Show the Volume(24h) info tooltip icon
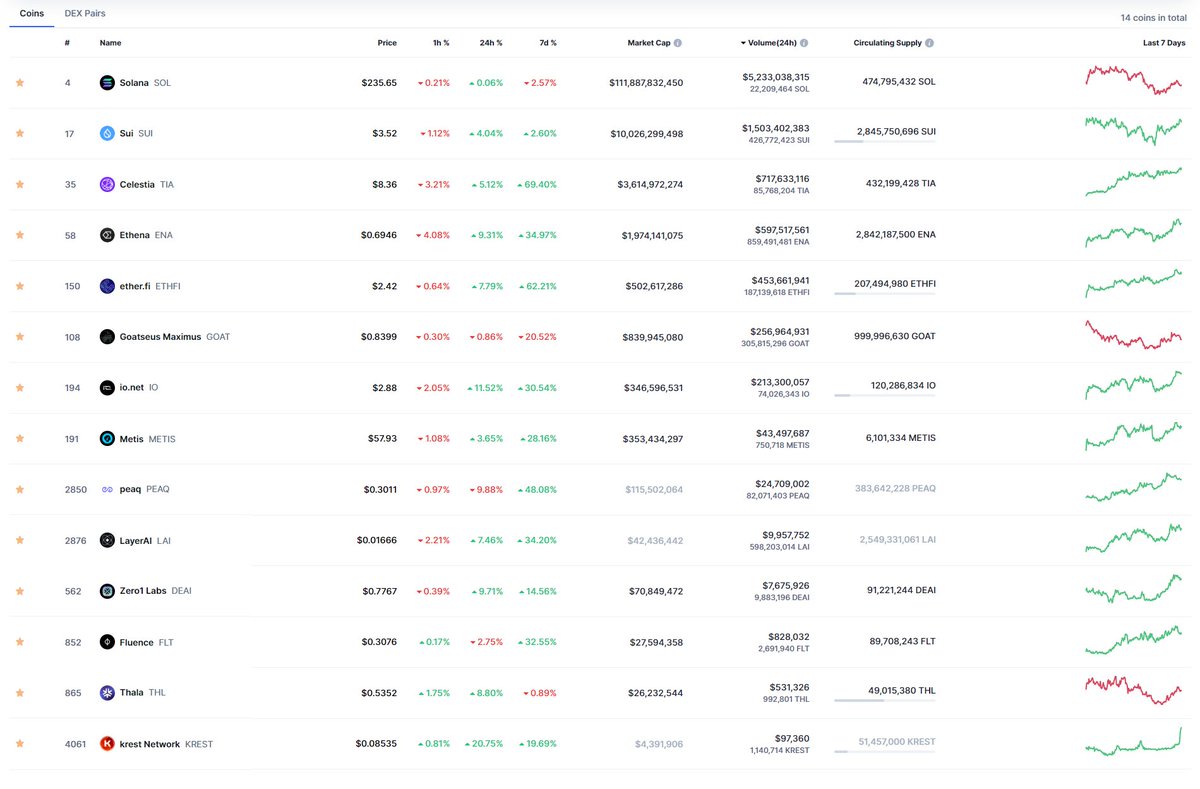The width and height of the screenshot is (1200, 789). tap(805, 43)
